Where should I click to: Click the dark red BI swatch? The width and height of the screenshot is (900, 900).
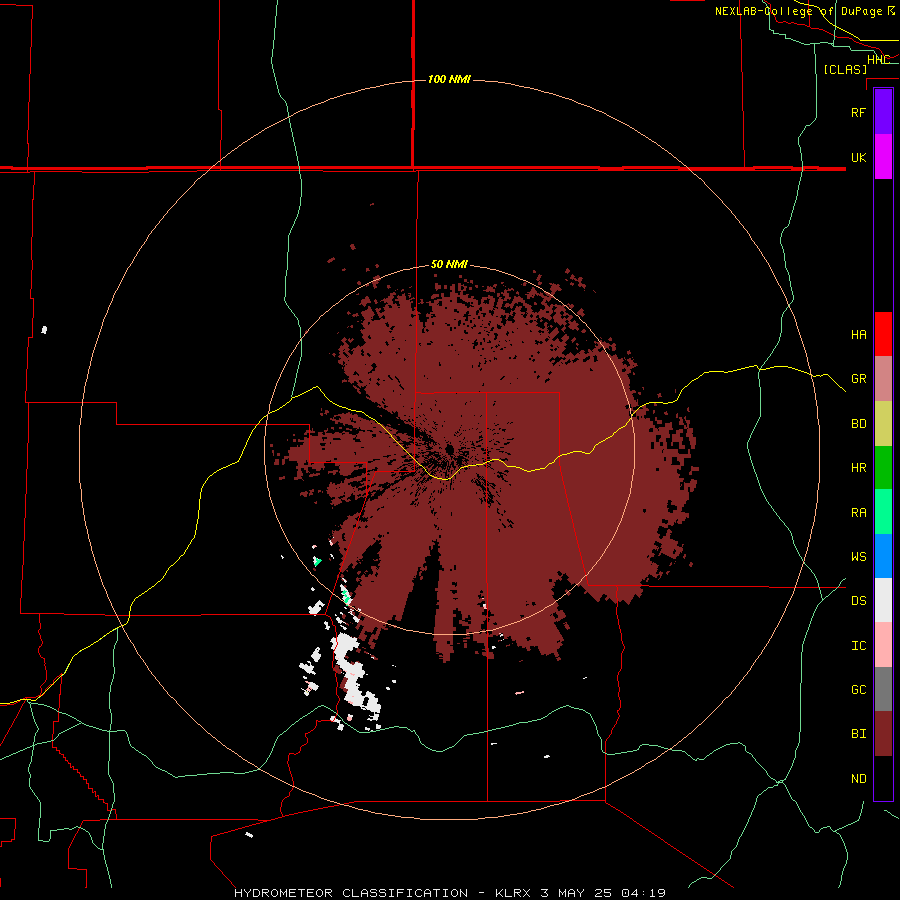click(x=883, y=734)
